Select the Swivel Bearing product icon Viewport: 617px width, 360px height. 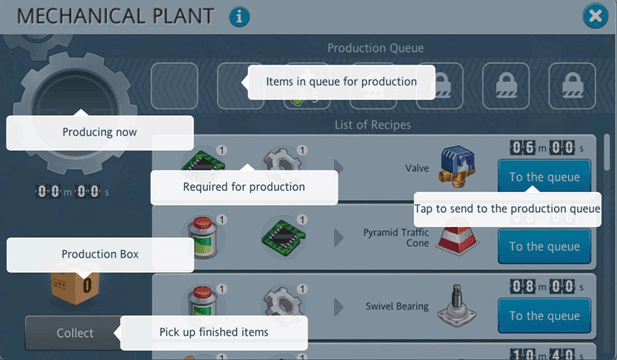[x=457, y=306]
